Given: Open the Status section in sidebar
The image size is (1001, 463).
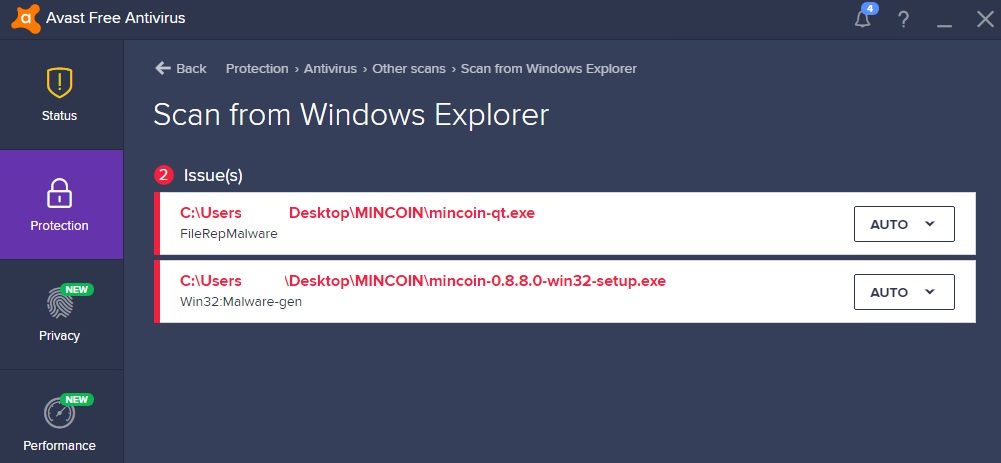Looking at the screenshot, I should [x=59, y=95].
